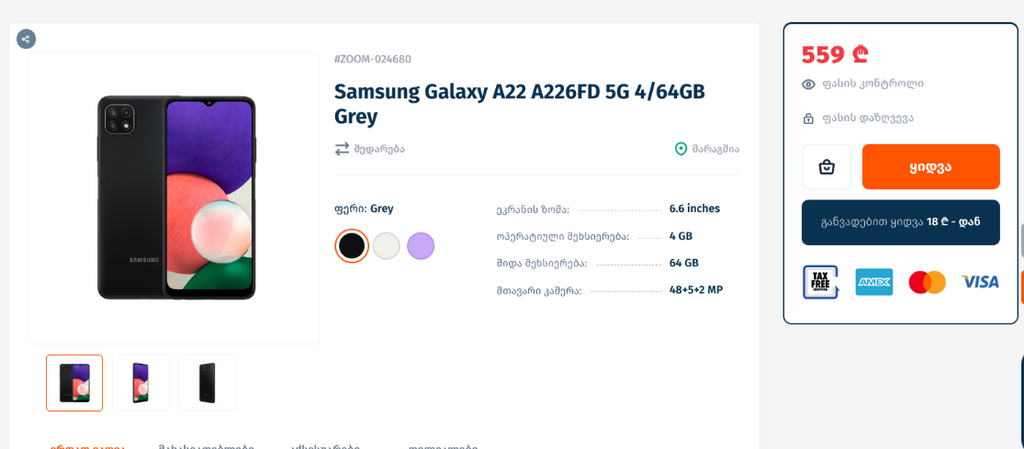Select the white color option

click(x=386, y=245)
